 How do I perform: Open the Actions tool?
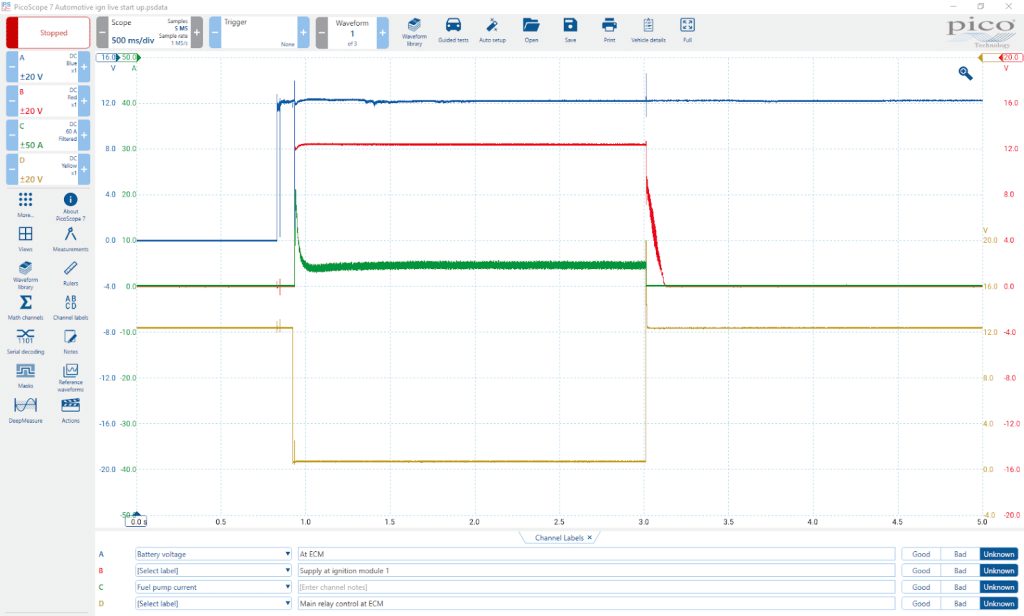coord(71,411)
